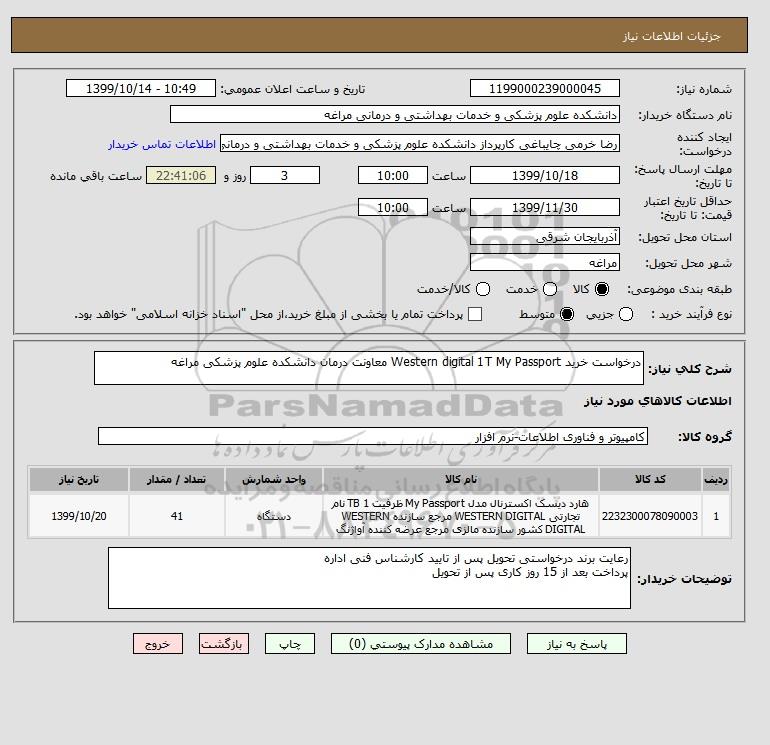Click the unit cell دستگاه
Viewport: 770px width, 745px height.
(274, 516)
